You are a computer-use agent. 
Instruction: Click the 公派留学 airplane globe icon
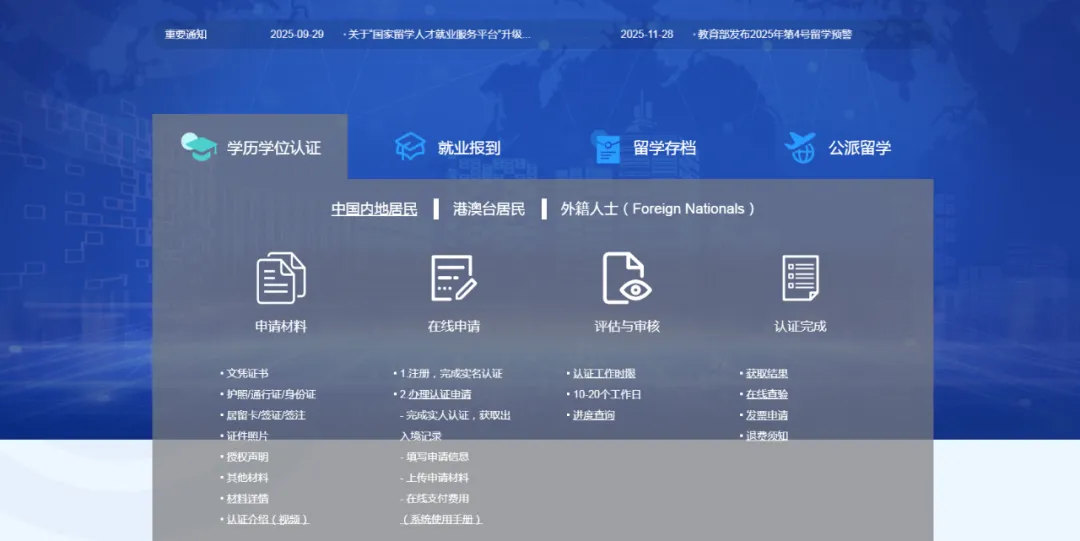tap(800, 147)
